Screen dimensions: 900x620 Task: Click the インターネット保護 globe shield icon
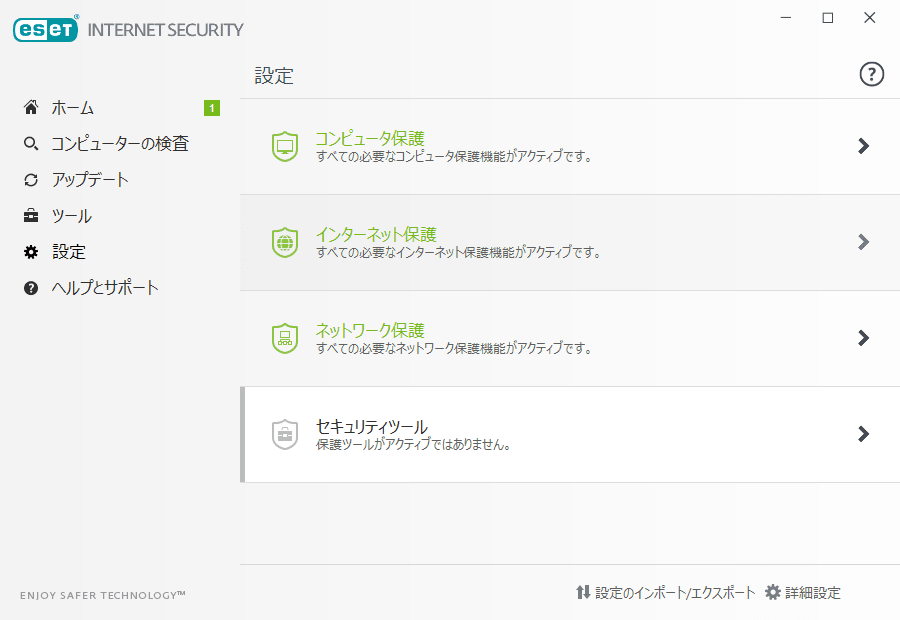(x=285, y=242)
